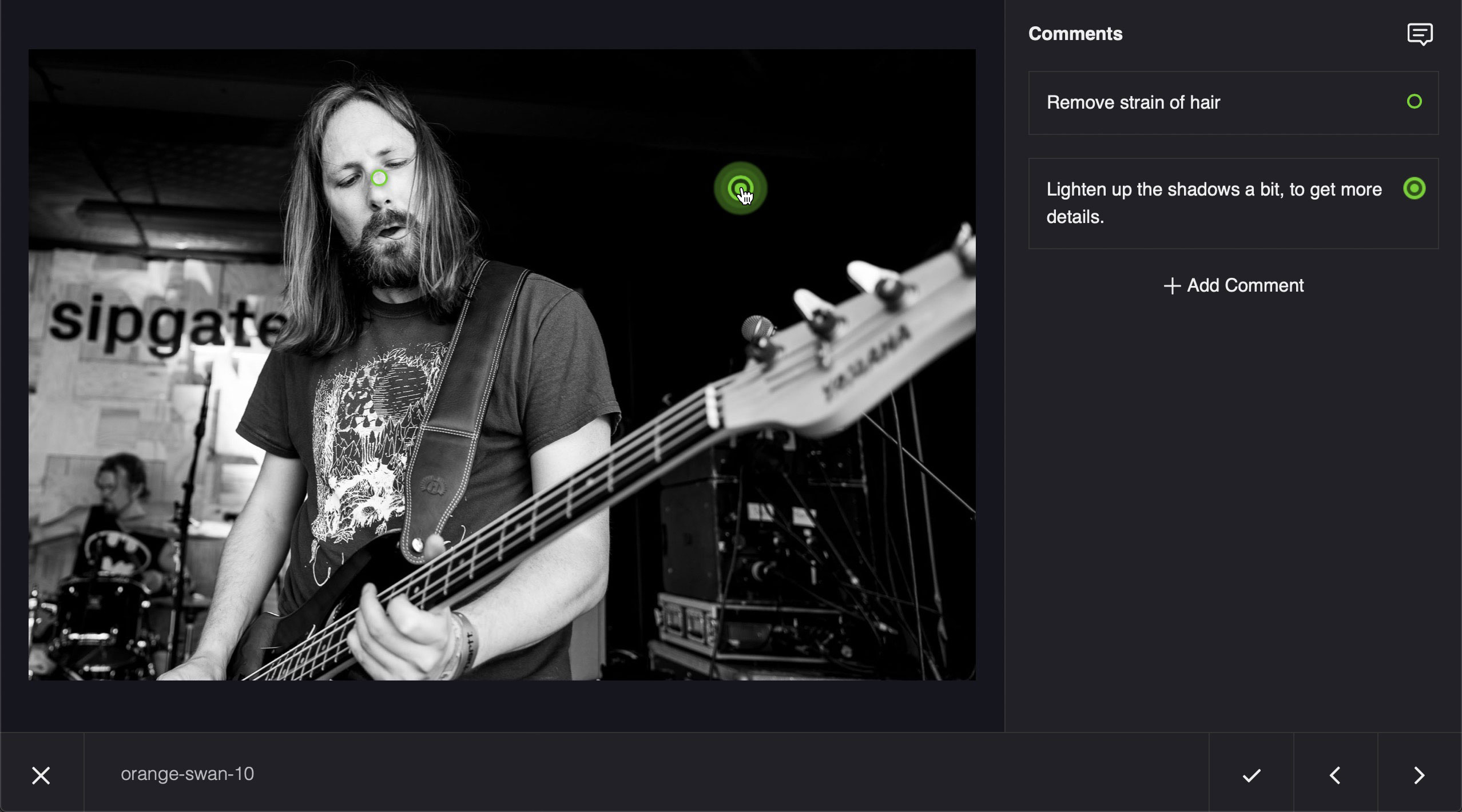The image size is (1462, 812).
Task: Click the plus icon beside Add Comment
Action: coord(1172,286)
